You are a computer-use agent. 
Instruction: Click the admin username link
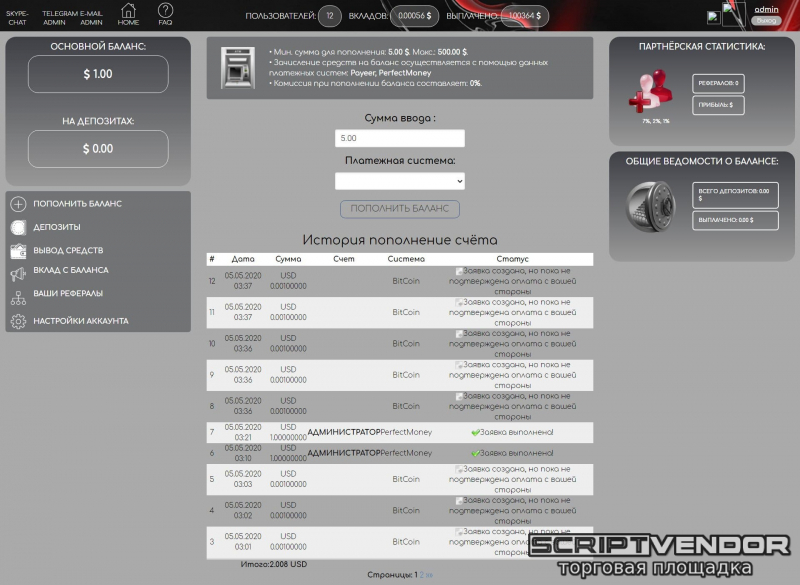[x=766, y=9]
